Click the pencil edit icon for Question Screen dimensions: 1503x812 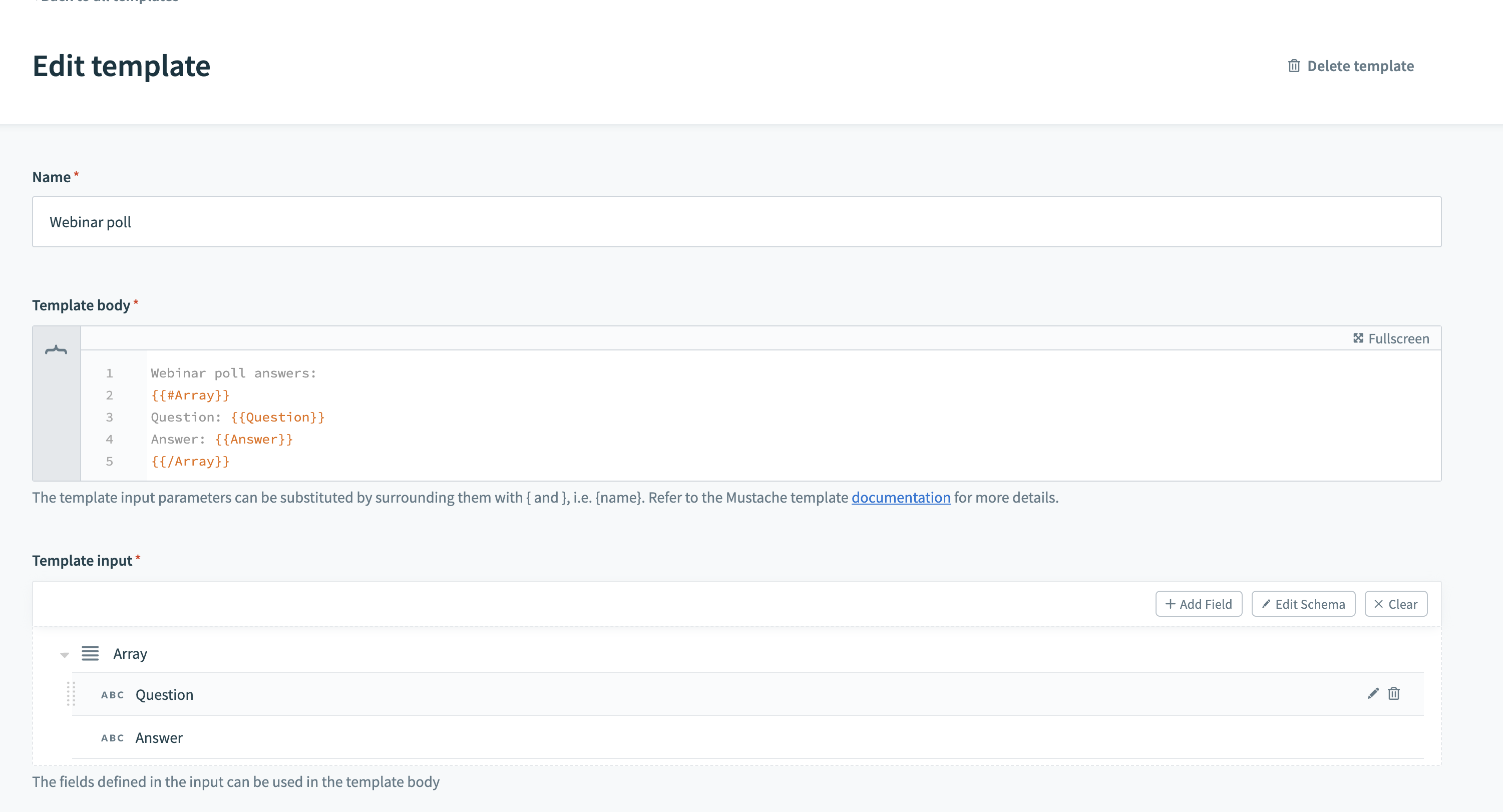1372,693
